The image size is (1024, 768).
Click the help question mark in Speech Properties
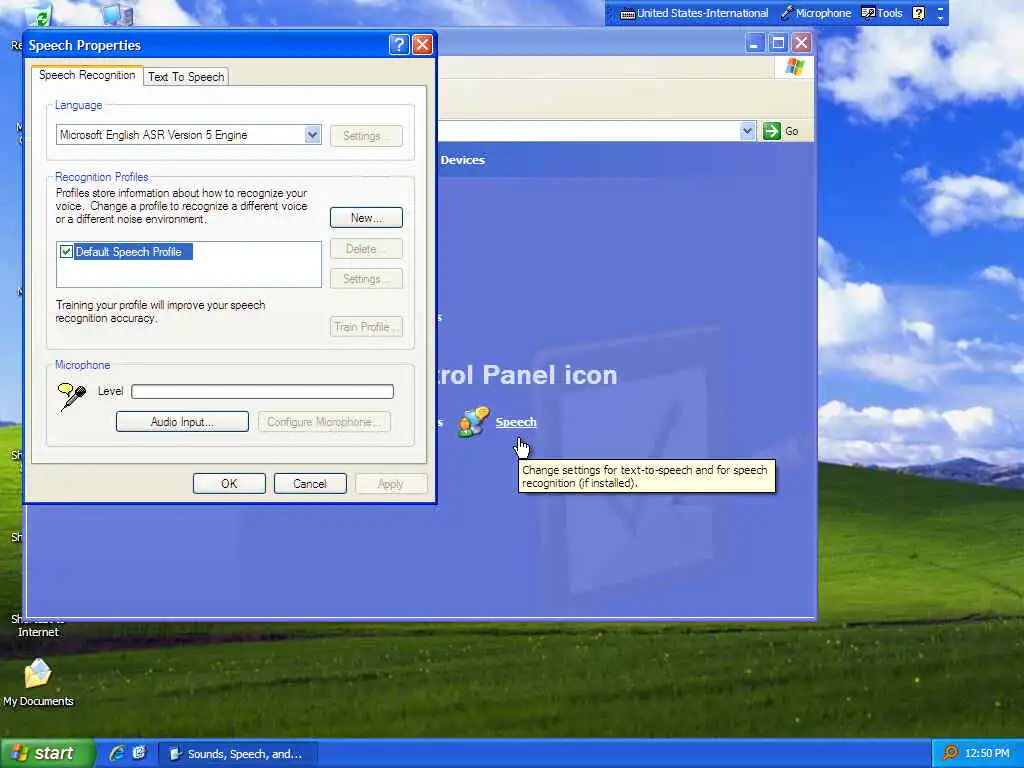click(399, 44)
